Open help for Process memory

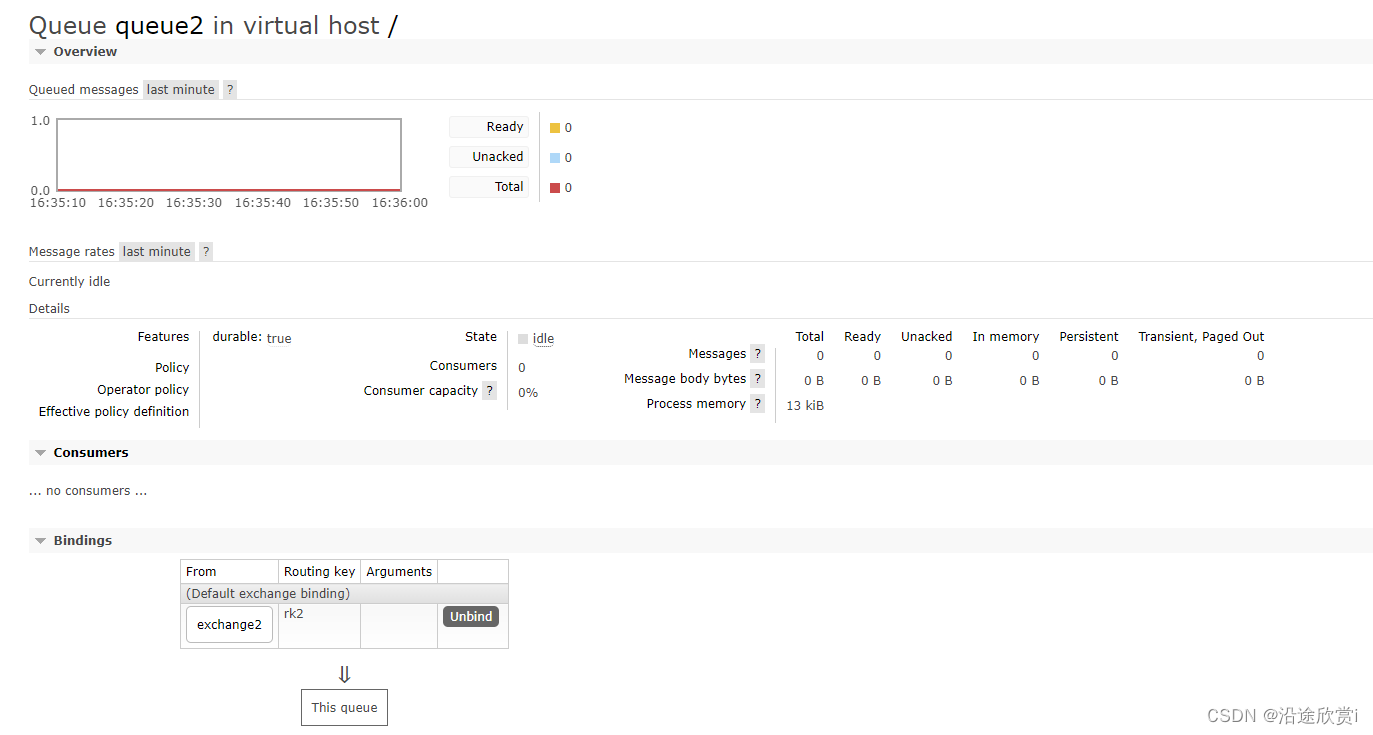pyautogui.click(x=757, y=404)
